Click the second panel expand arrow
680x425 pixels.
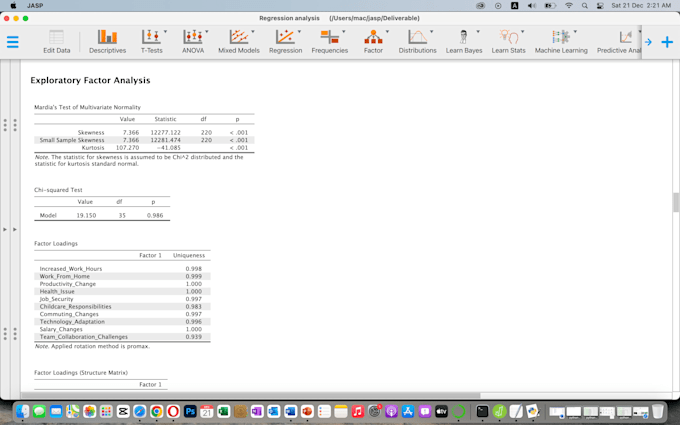pos(15,229)
